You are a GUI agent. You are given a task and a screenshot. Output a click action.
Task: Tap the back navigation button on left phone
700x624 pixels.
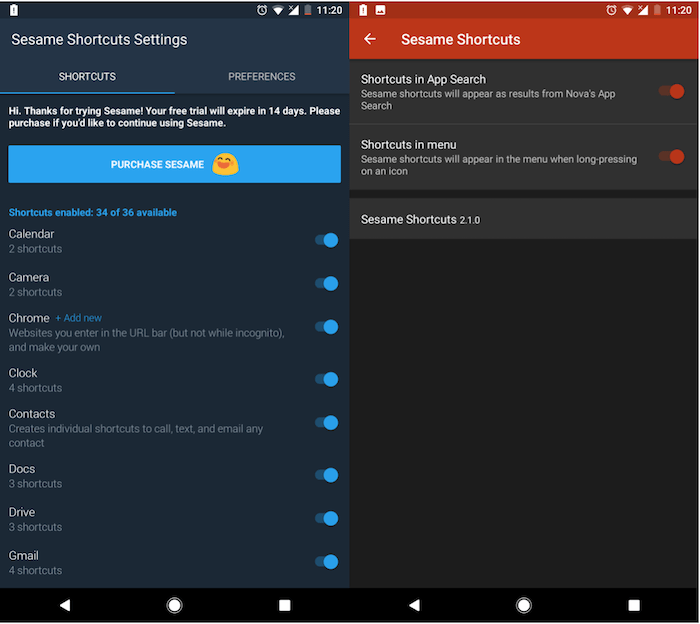[x=65, y=605]
